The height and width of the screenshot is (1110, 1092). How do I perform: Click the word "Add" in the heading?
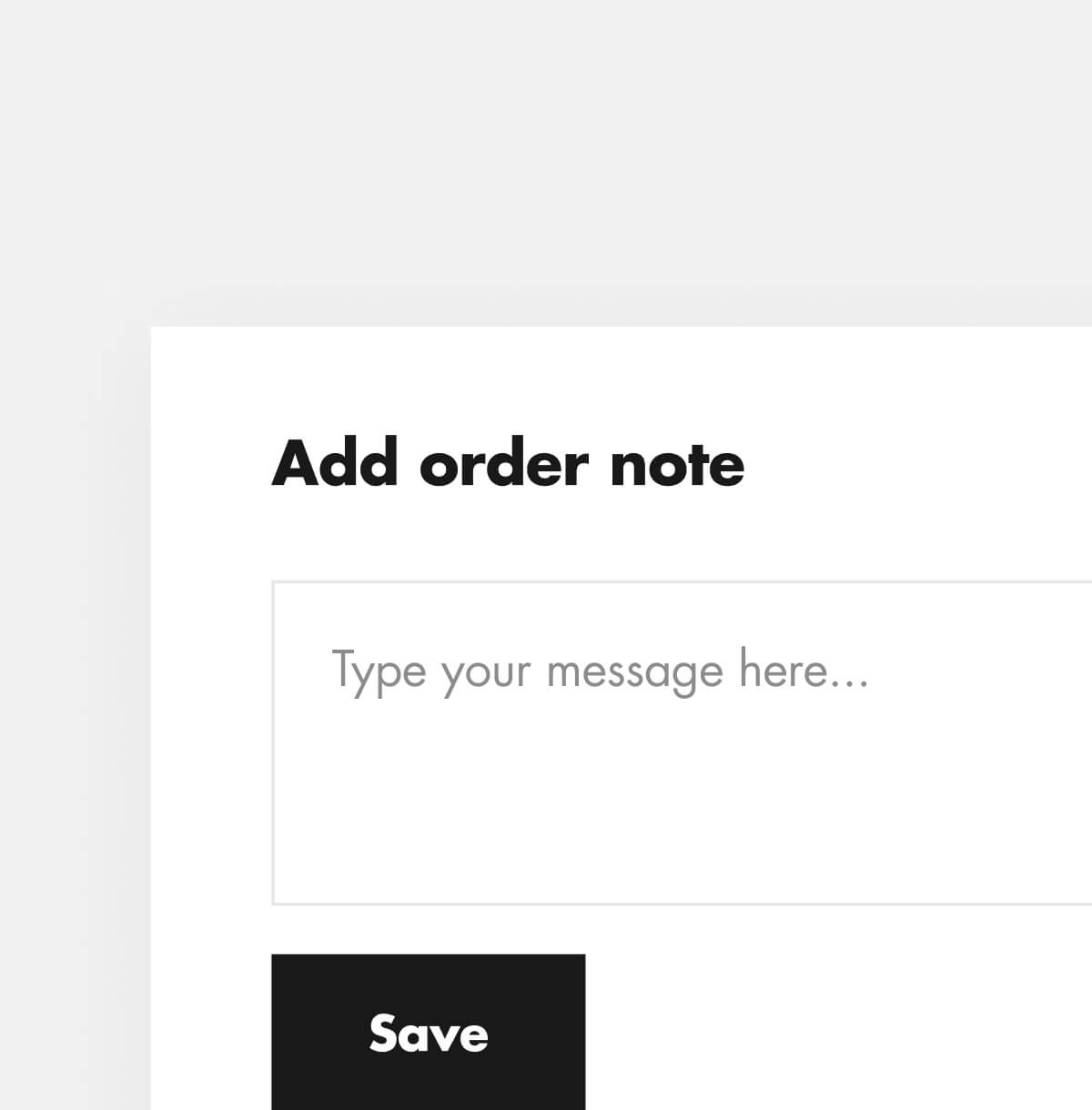335,463
